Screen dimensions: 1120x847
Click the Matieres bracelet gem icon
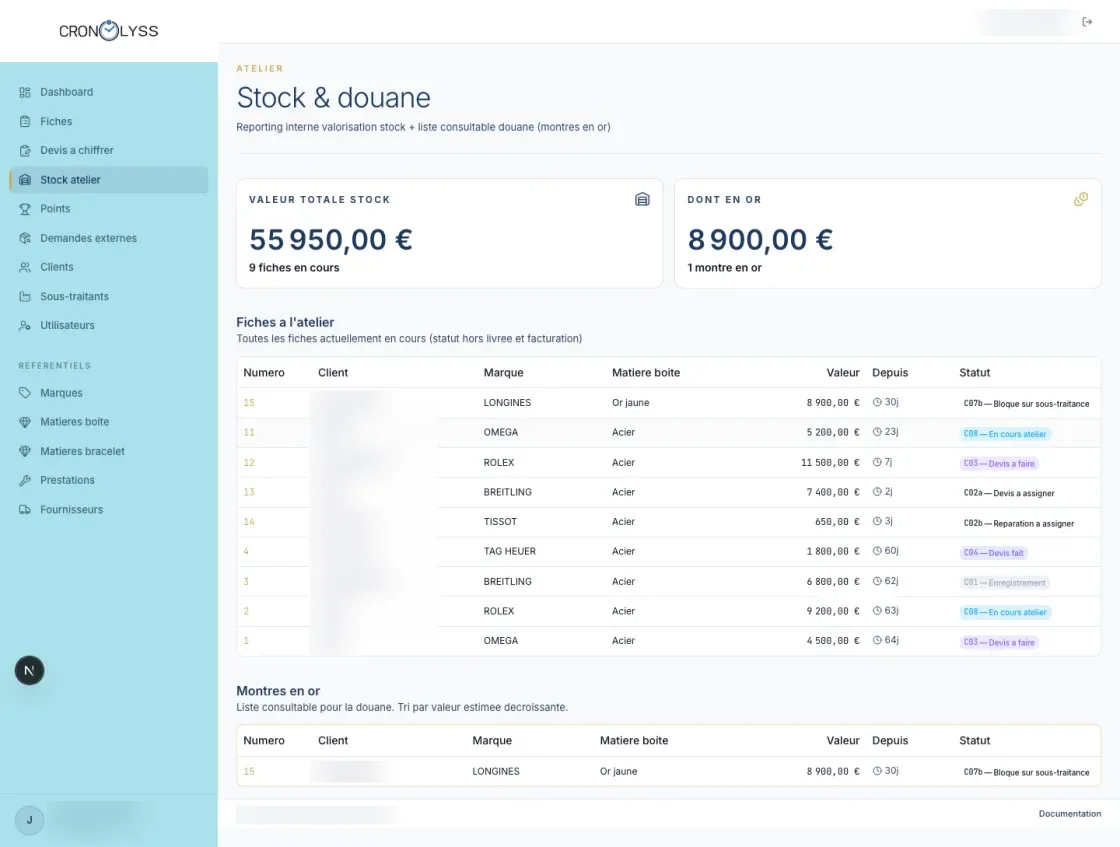coord(25,451)
